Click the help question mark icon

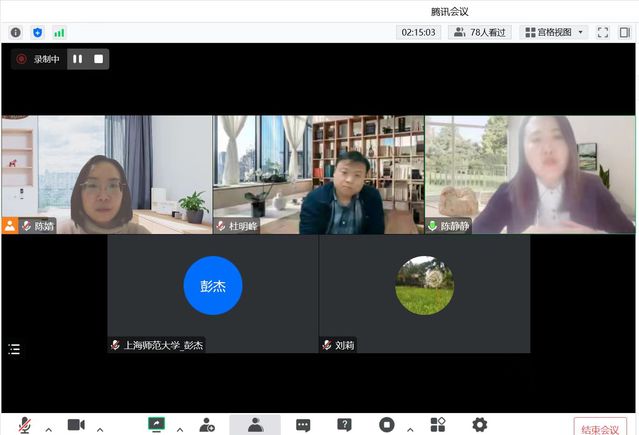[x=344, y=425]
